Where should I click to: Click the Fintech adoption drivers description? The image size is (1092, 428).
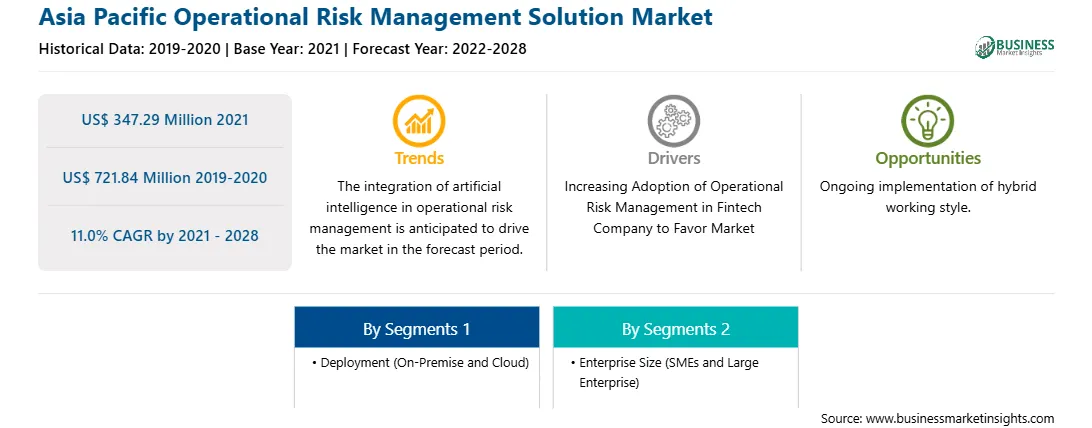pyautogui.click(x=673, y=207)
